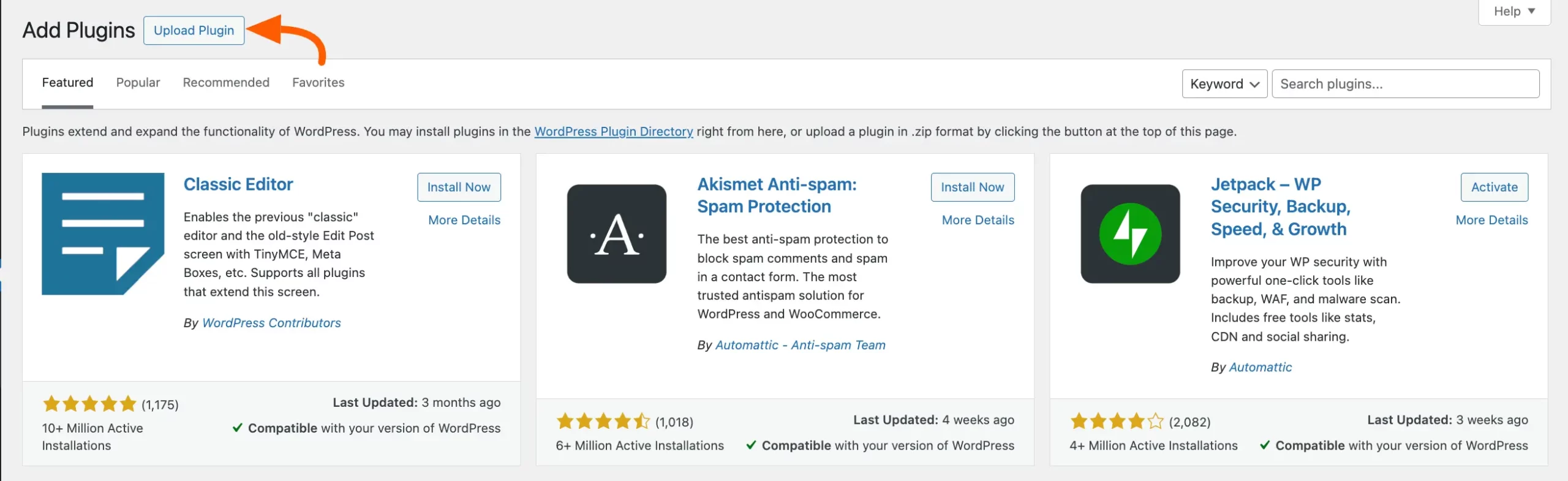Install the Classic Editor plugin
This screenshot has height=481, width=1568.
click(x=459, y=187)
